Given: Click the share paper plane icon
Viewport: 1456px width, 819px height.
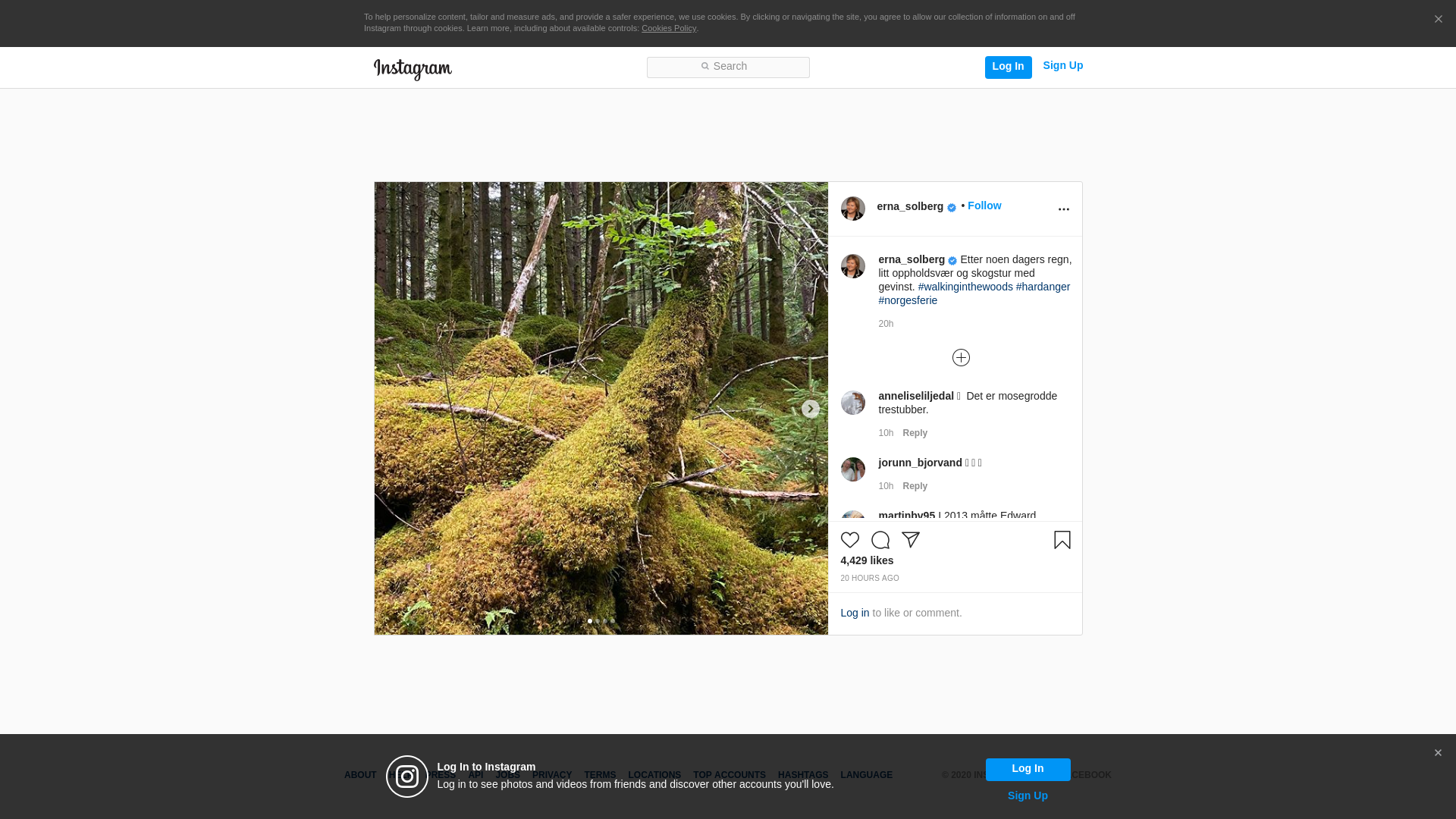Looking at the screenshot, I should click(x=911, y=540).
